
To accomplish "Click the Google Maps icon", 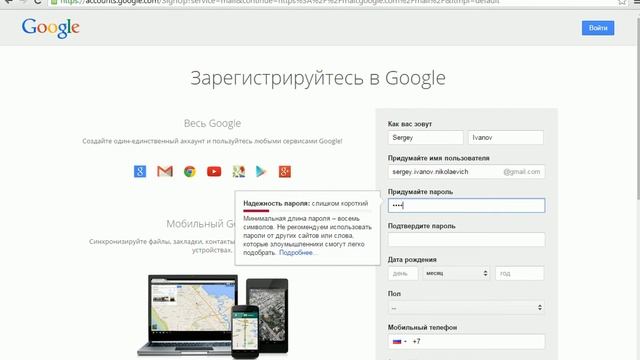I will pos(239,171).
